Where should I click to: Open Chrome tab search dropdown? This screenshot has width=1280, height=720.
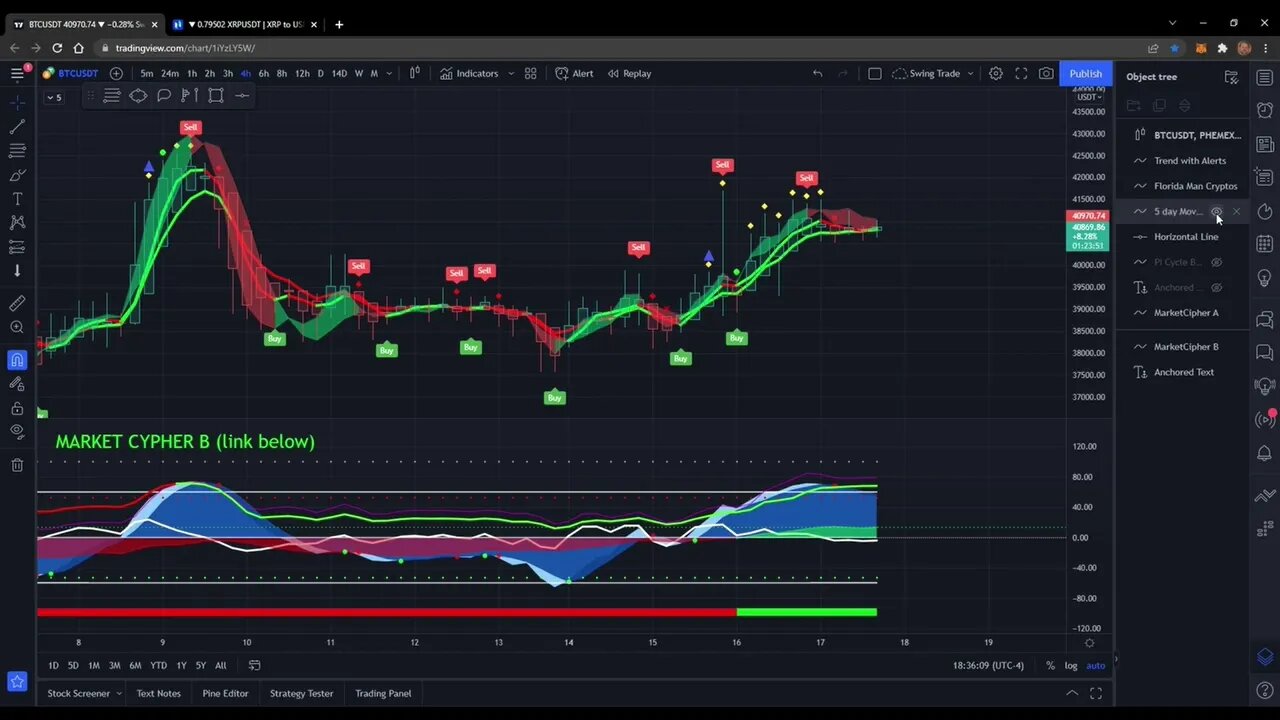(x=1173, y=23)
